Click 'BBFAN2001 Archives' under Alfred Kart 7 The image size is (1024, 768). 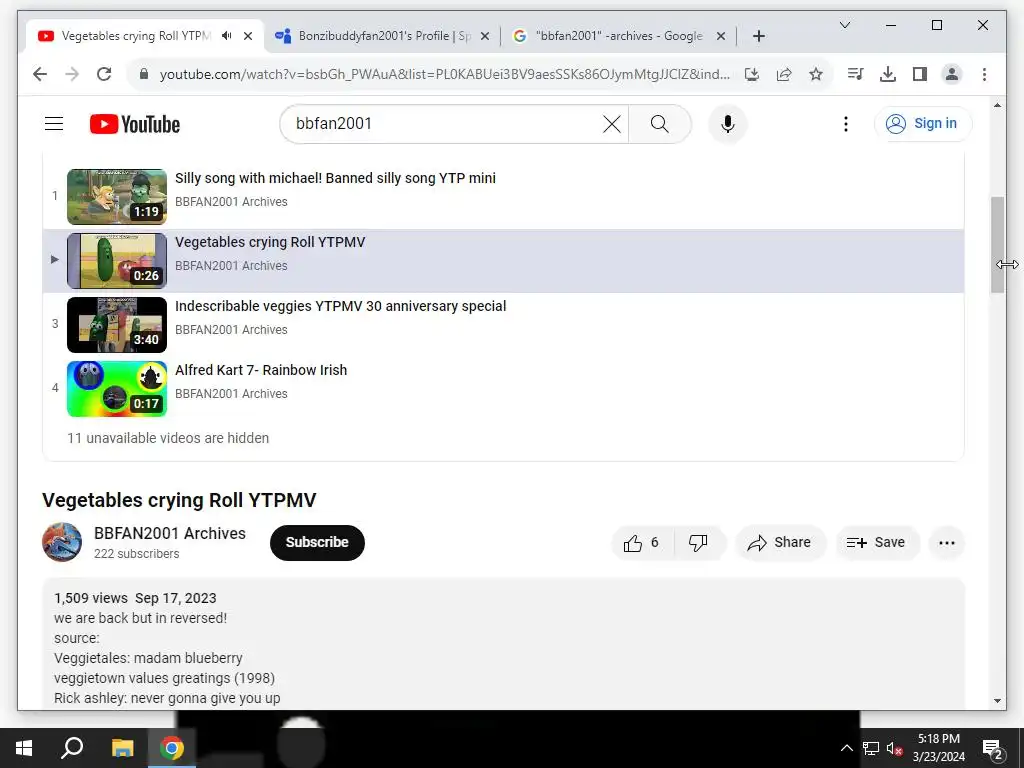[x=231, y=394]
